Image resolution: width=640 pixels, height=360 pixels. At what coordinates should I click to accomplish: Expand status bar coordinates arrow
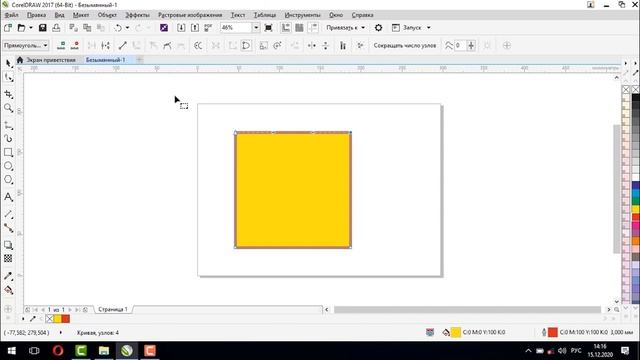(x=61, y=333)
